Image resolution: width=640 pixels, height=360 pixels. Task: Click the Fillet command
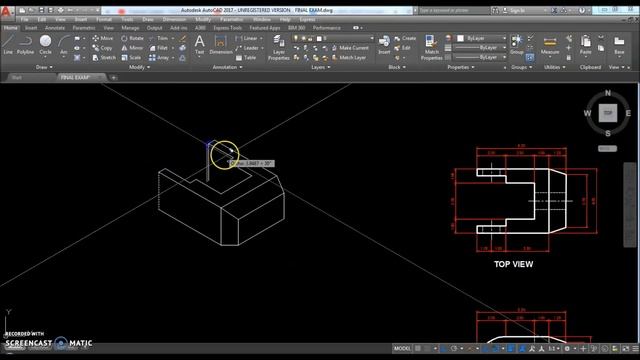(159, 48)
